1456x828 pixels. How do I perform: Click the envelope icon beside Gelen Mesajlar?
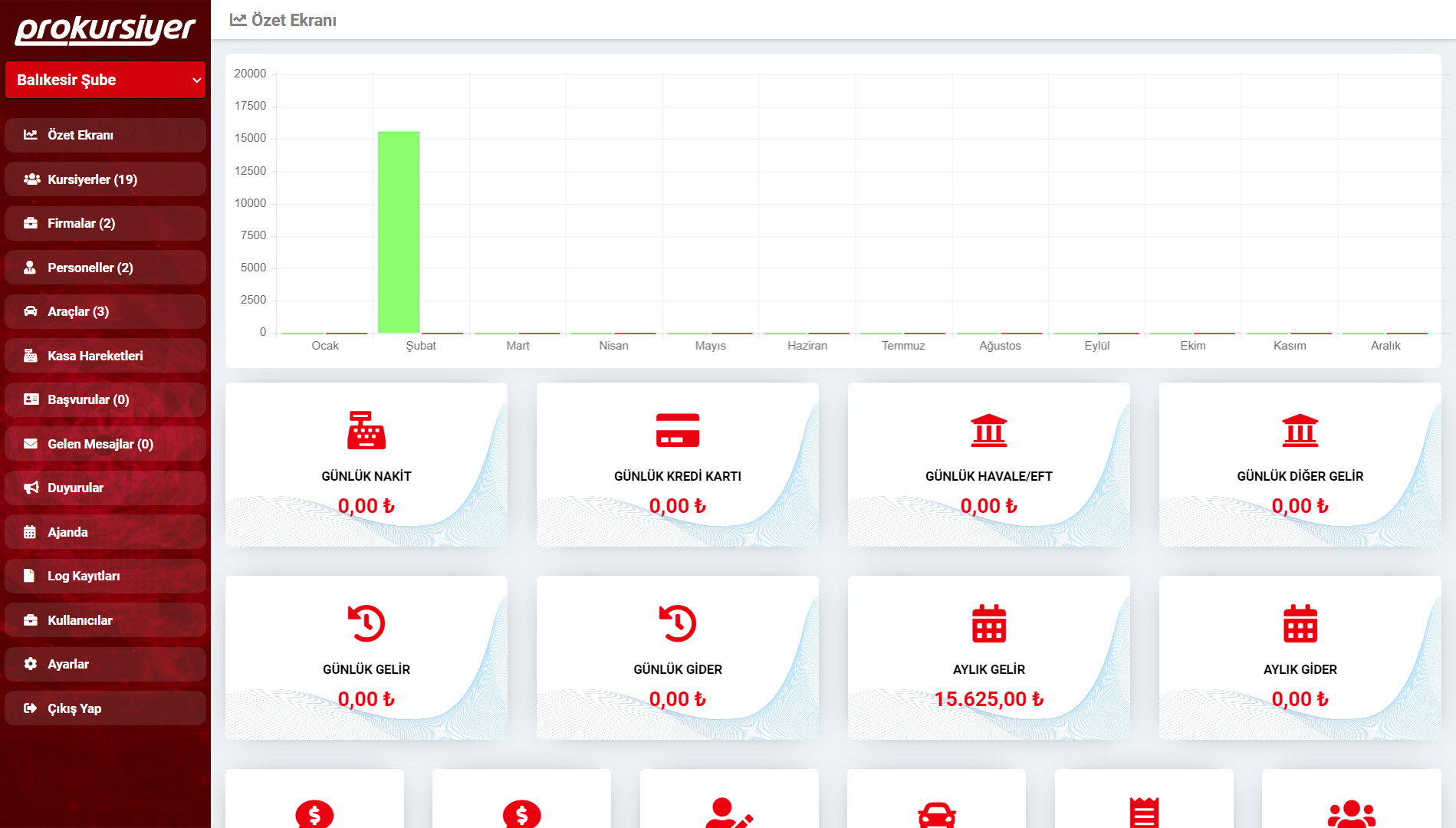31,444
